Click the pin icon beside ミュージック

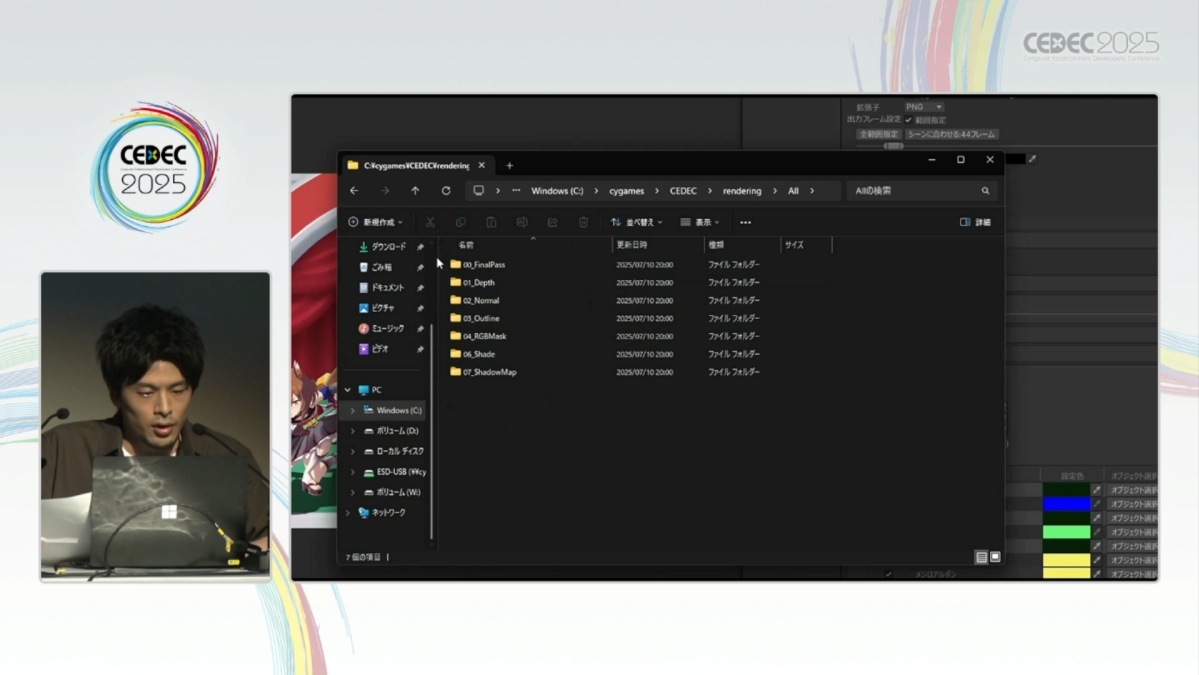click(x=420, y=329)
